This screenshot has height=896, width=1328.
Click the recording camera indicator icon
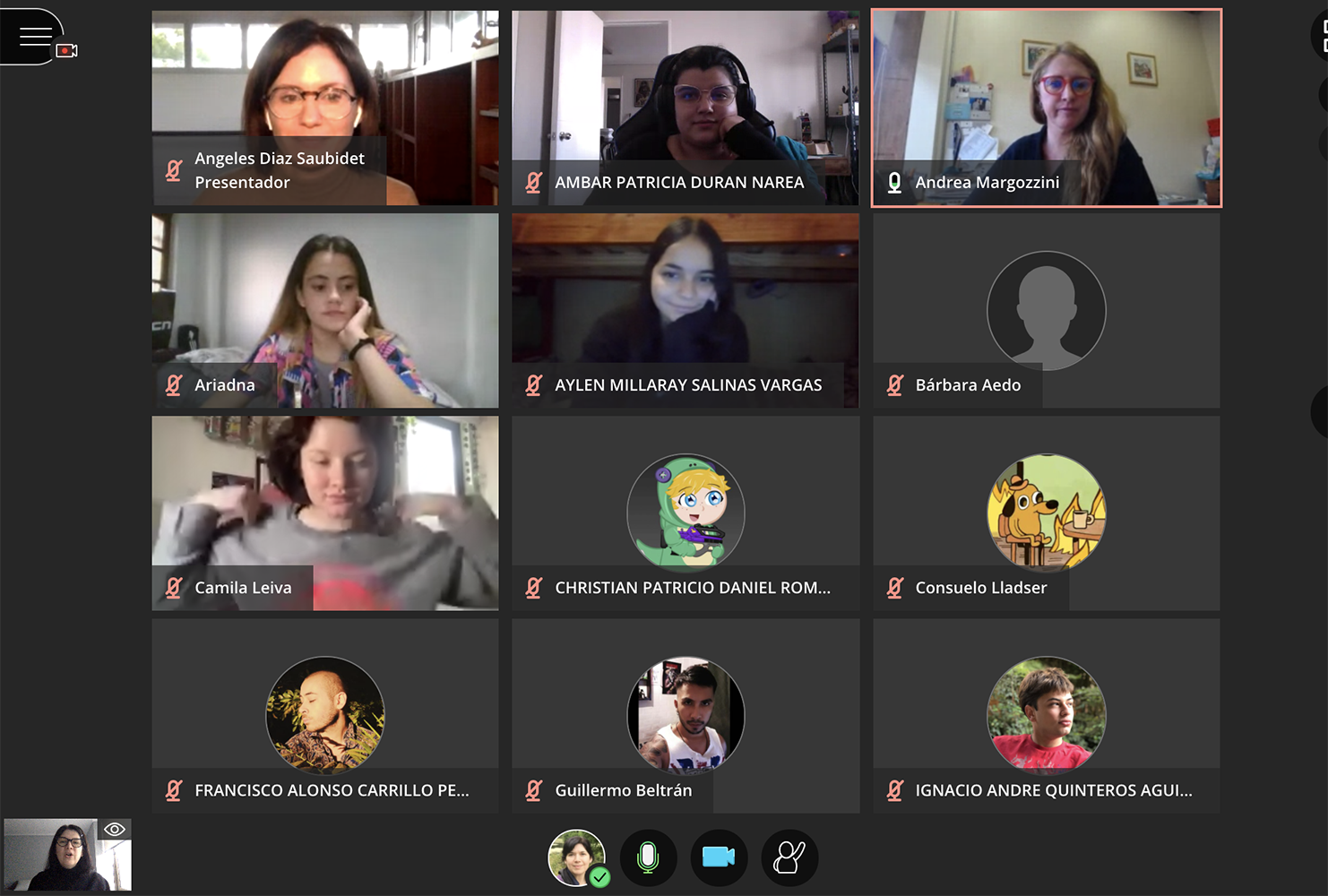[x=67, y=51]
